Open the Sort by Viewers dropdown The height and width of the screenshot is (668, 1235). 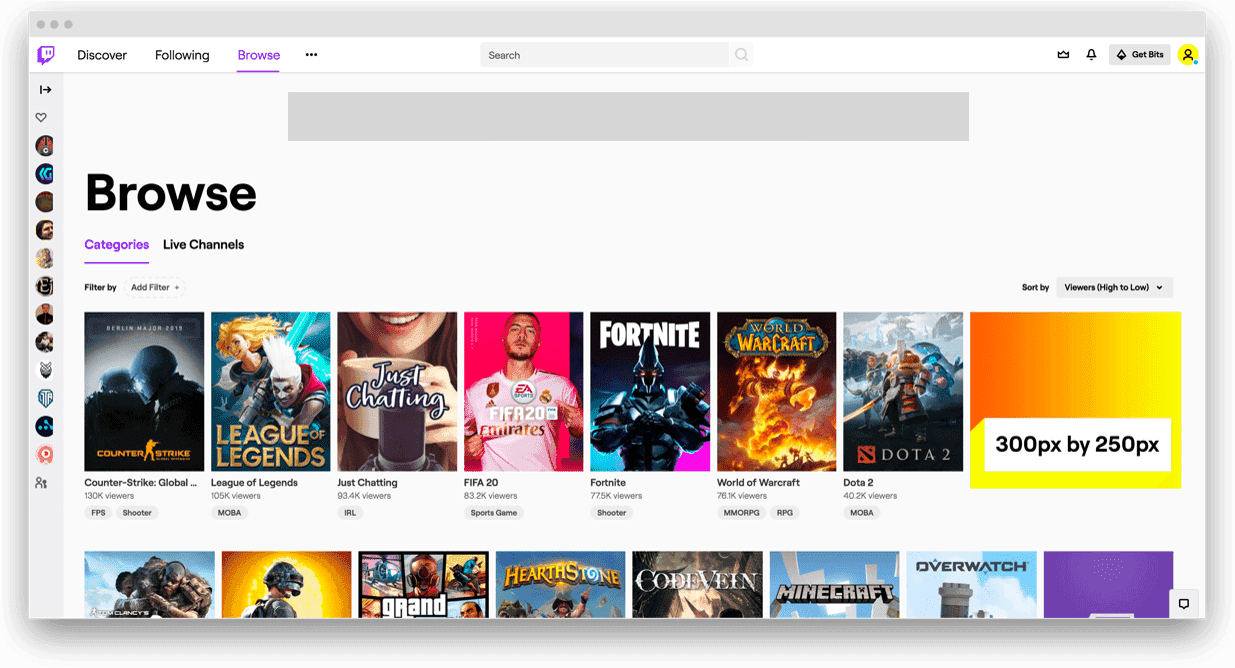[x=1114, y=288]
